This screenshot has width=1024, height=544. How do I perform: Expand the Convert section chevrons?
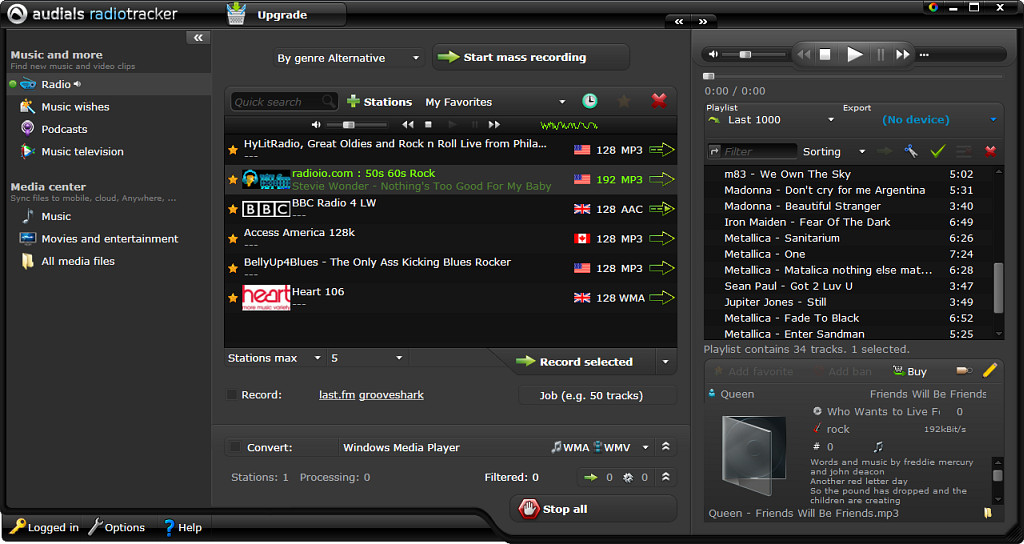(x=665, y=447)
